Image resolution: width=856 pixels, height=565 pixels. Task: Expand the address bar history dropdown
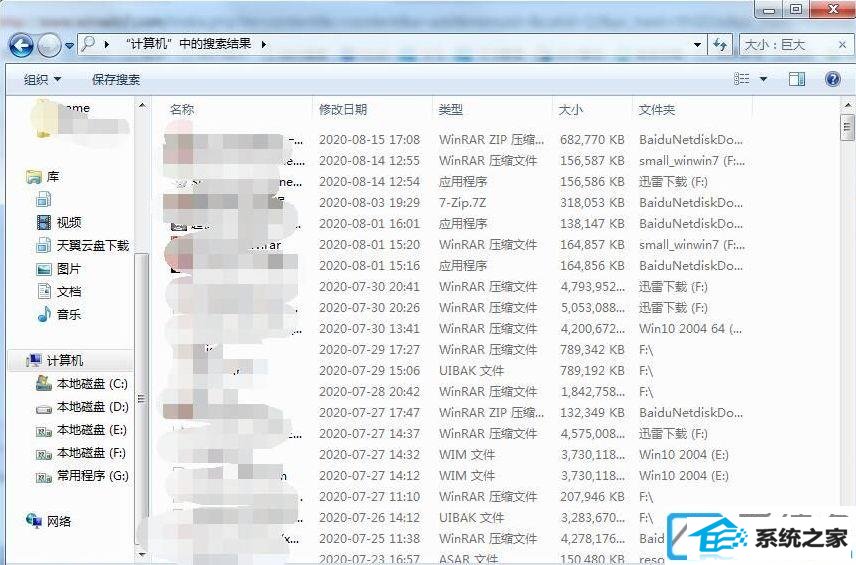(697, 45)
